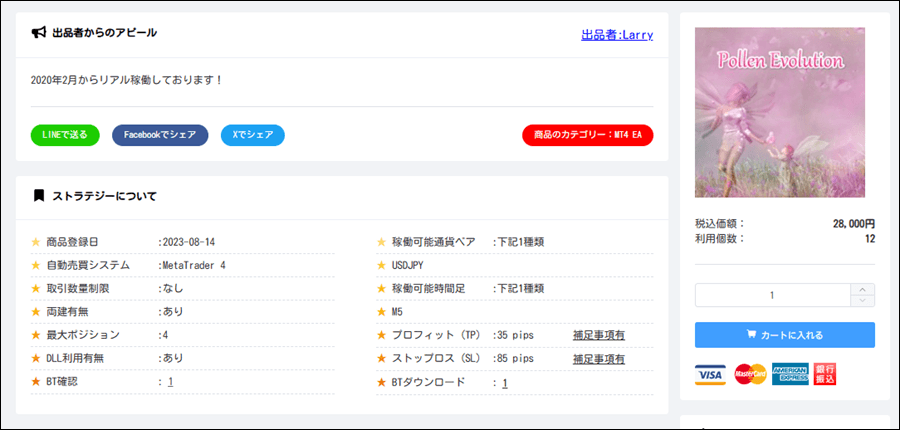Click the quantity input field
This screenshot has height=430, width=900.
[x=772, y=295]
